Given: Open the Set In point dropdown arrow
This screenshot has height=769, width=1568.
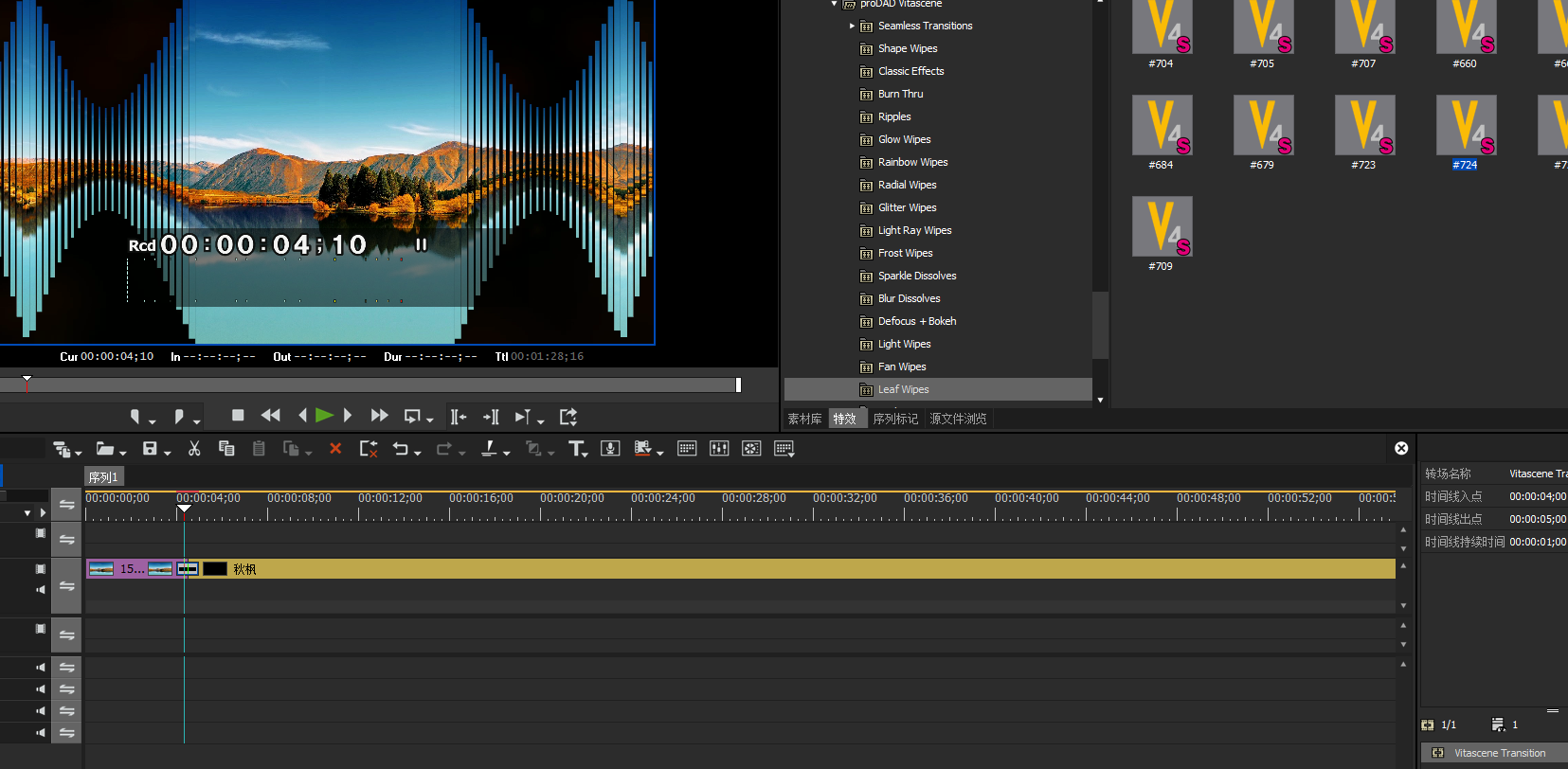Looking at the screenshot, I should point(152,421).
